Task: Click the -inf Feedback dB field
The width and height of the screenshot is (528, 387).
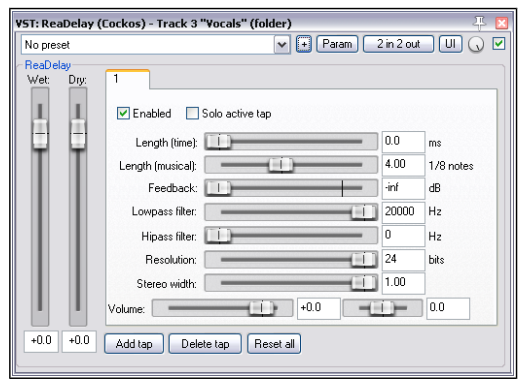Action: [403, 188]
